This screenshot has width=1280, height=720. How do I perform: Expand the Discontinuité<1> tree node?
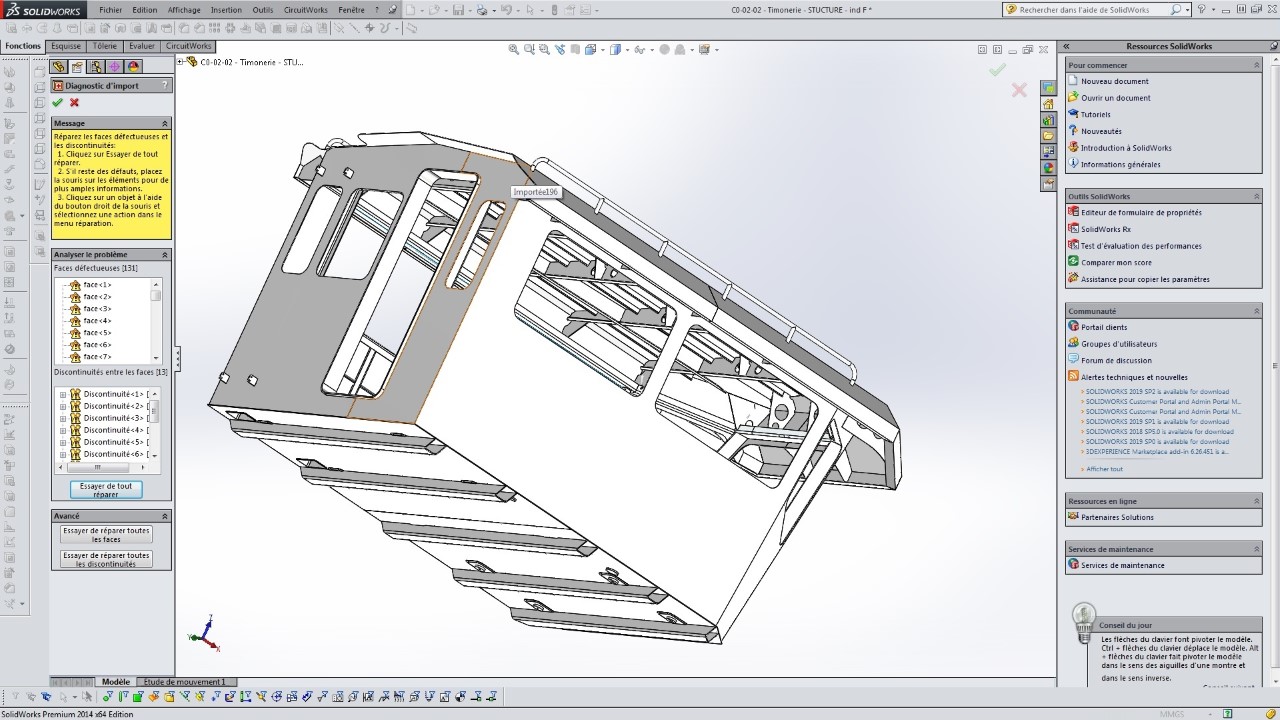tap(63, 394)
